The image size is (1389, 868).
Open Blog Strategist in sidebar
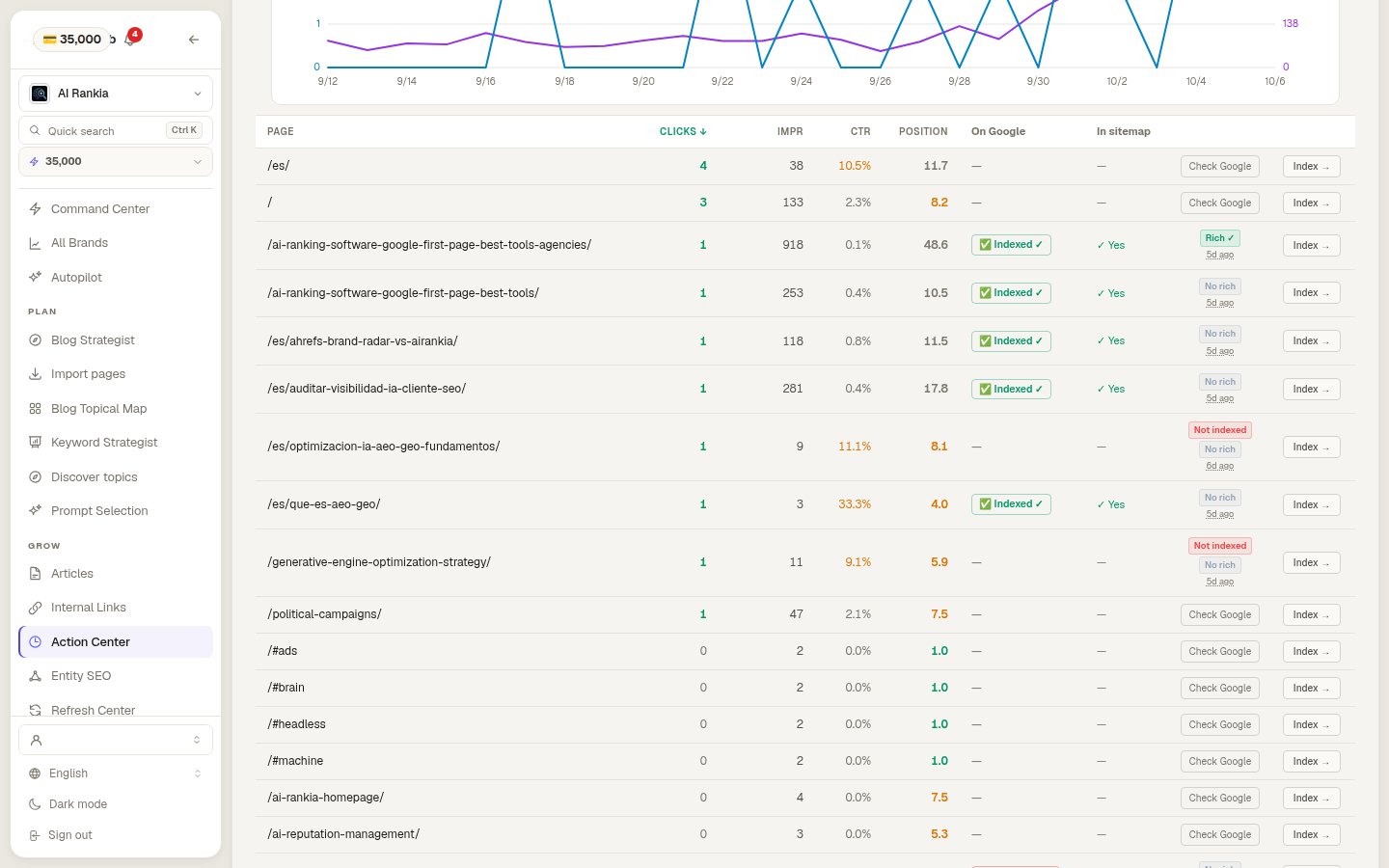[x=116, y=340]
